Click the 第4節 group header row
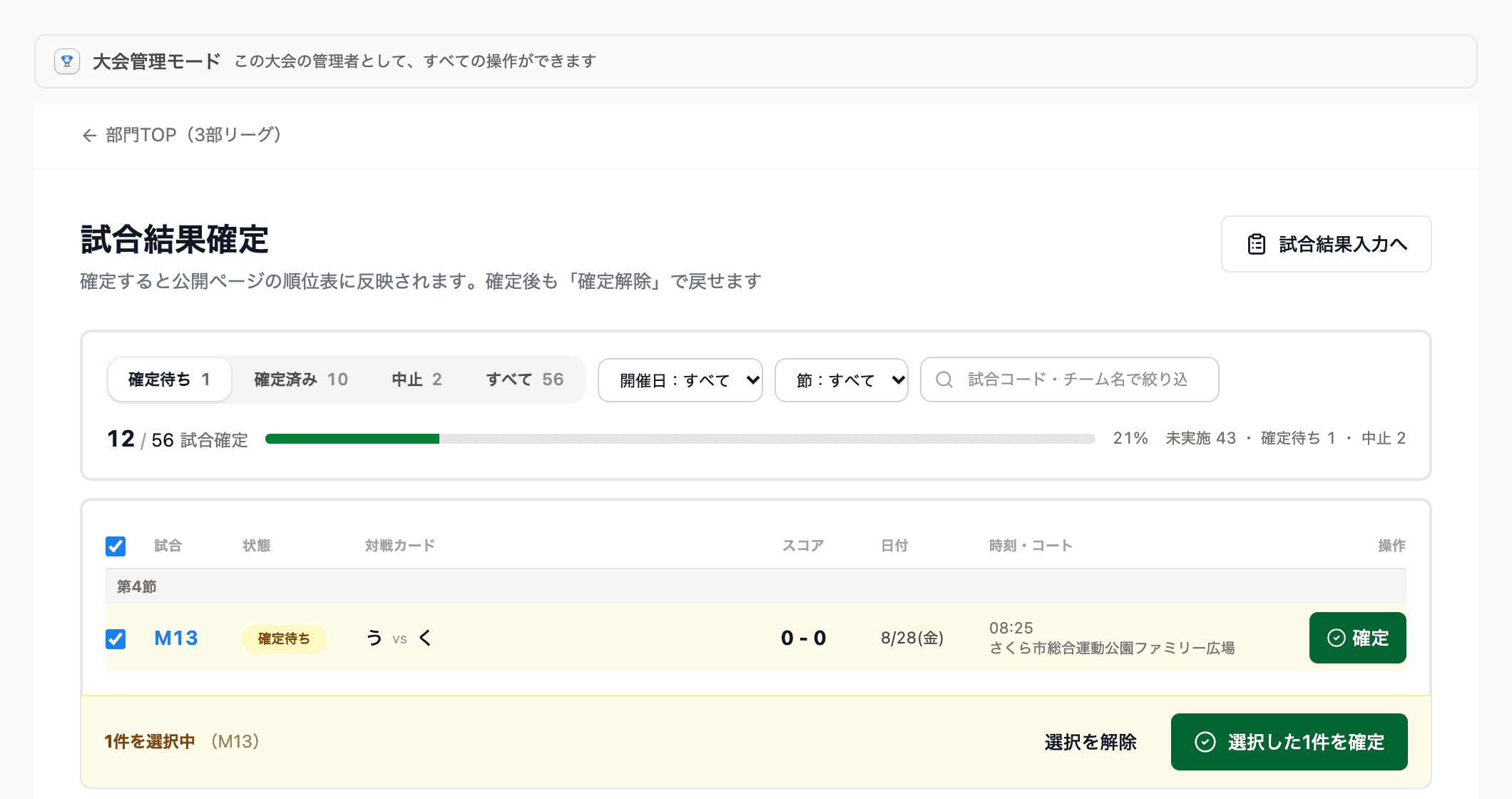The height and width of the screenshot is (799, 1512). (x=756, y=586)
